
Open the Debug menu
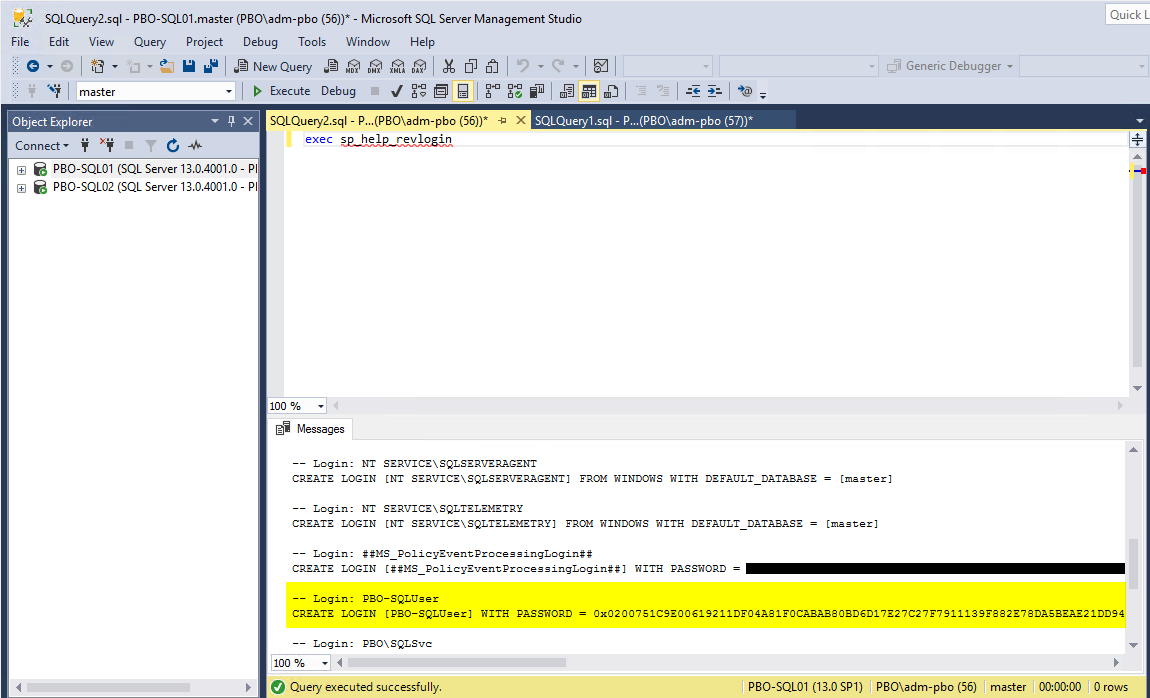[260, 42]
